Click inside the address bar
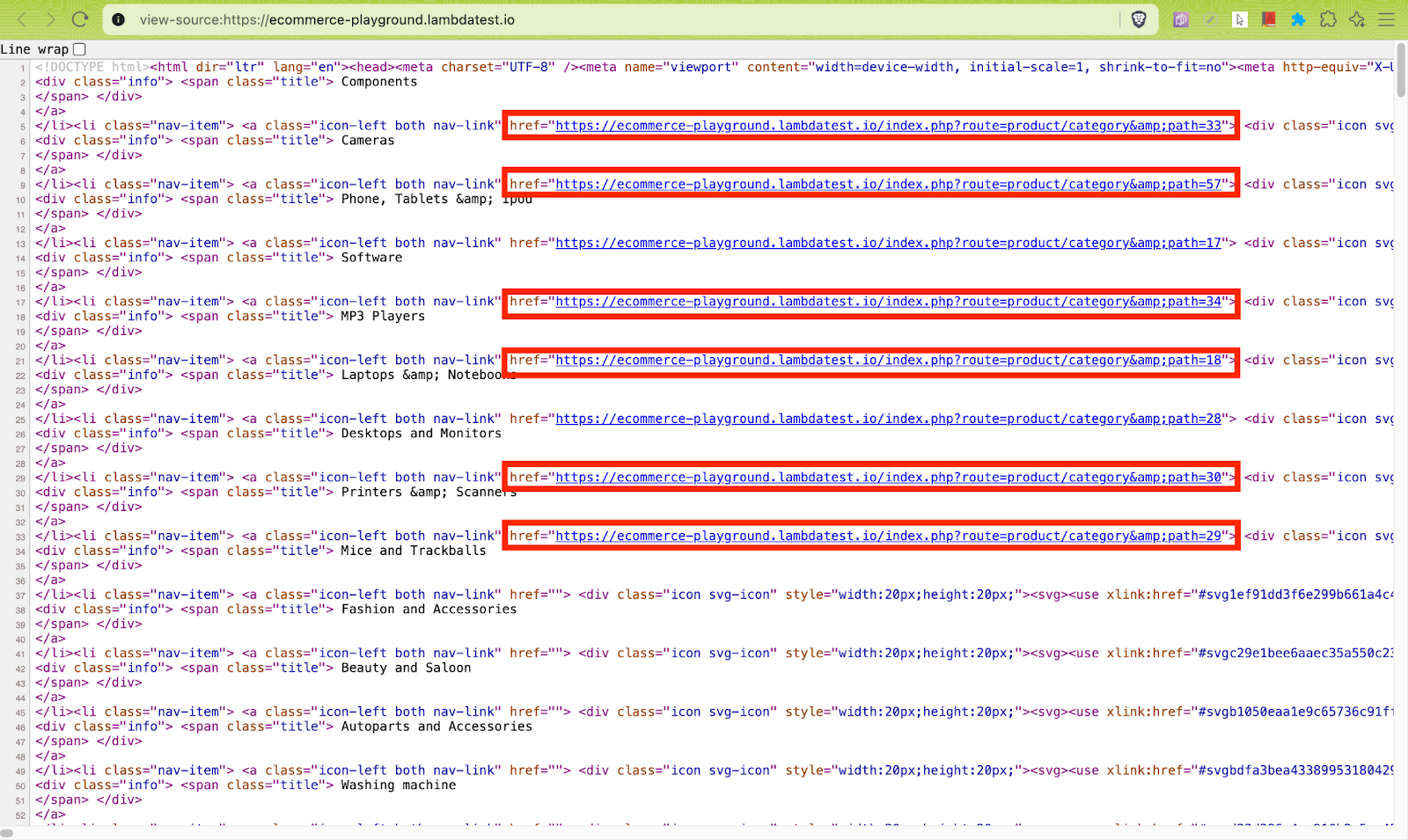 (616, 18)
